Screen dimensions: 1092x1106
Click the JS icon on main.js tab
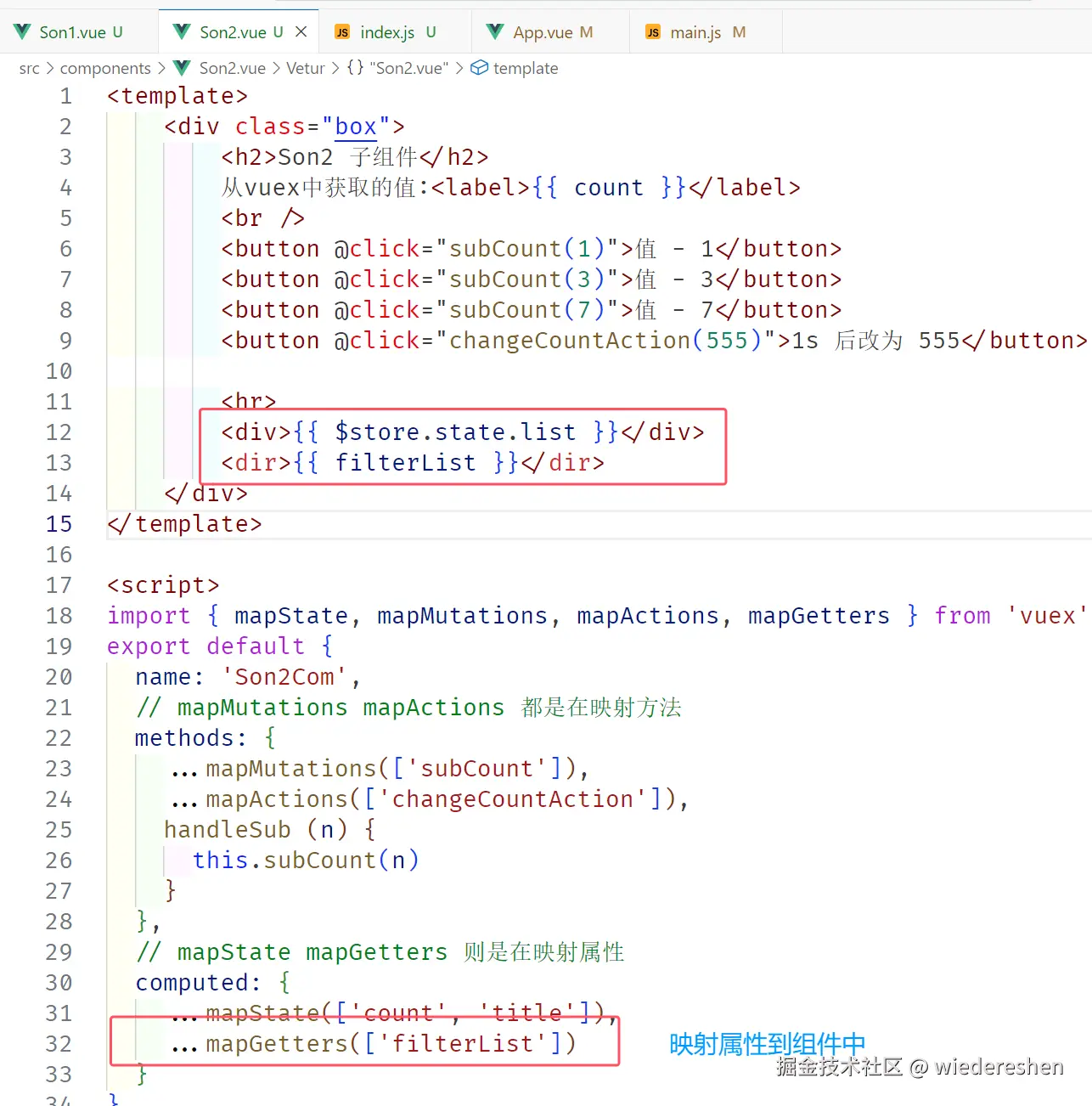pyautogui.click(x=652, y=32)
